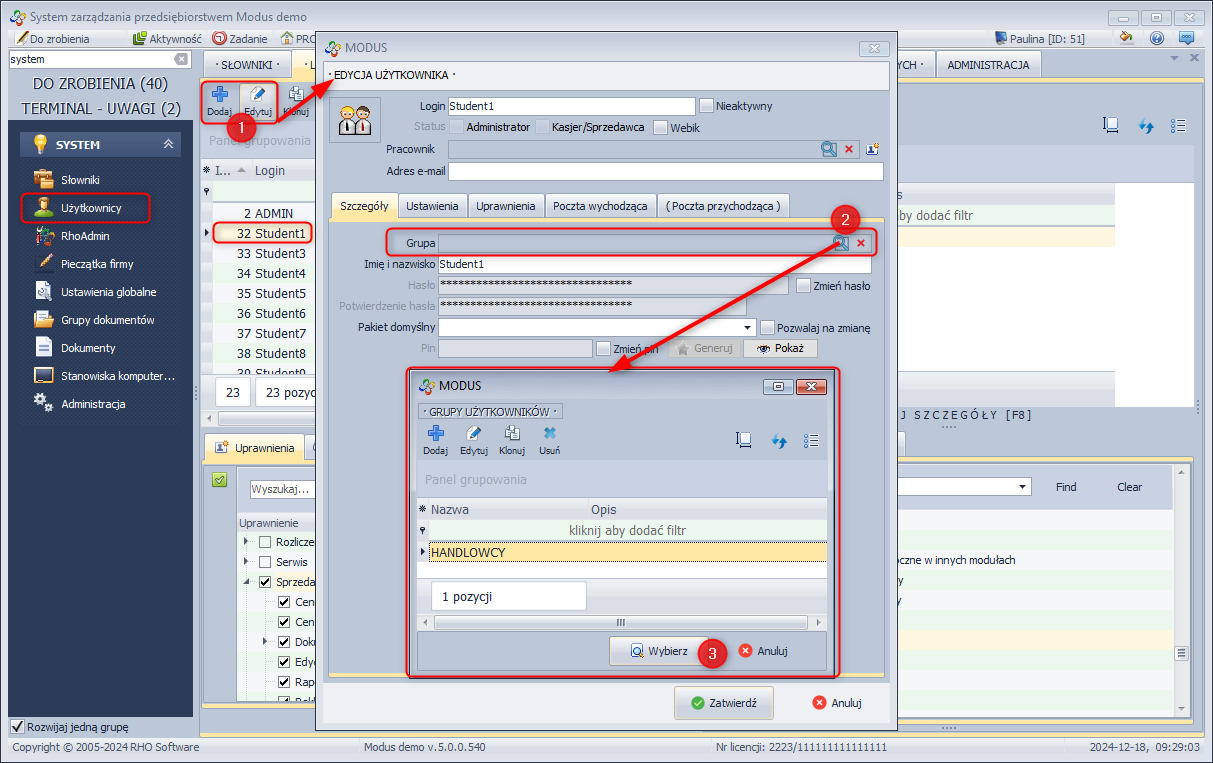The image size is (1213, 763).
Task: Click the Zatwierdź button
Action: coord(723,703)
